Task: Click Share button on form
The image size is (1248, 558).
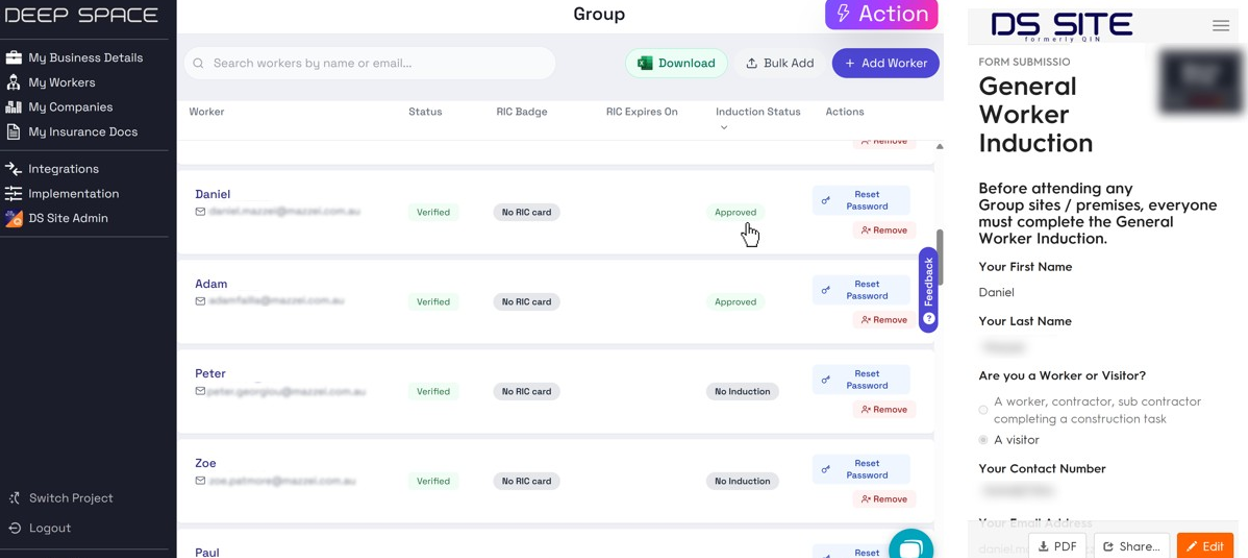Action: click(x=1131, y=546)
